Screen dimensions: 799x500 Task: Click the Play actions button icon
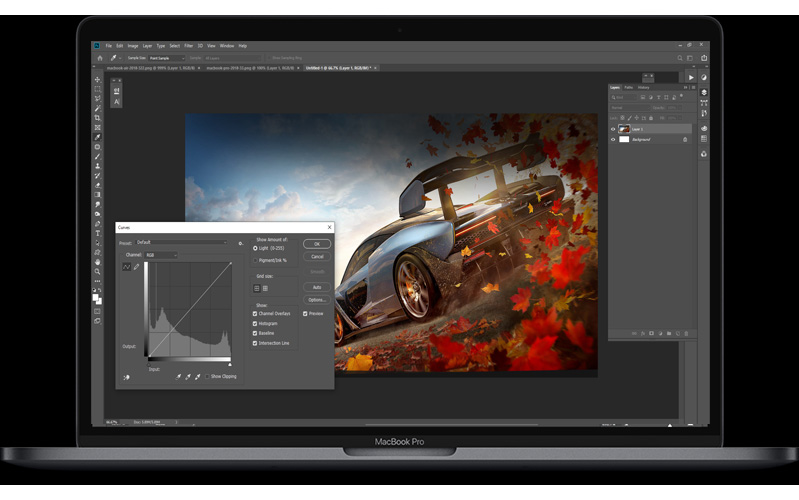[691, 77]
